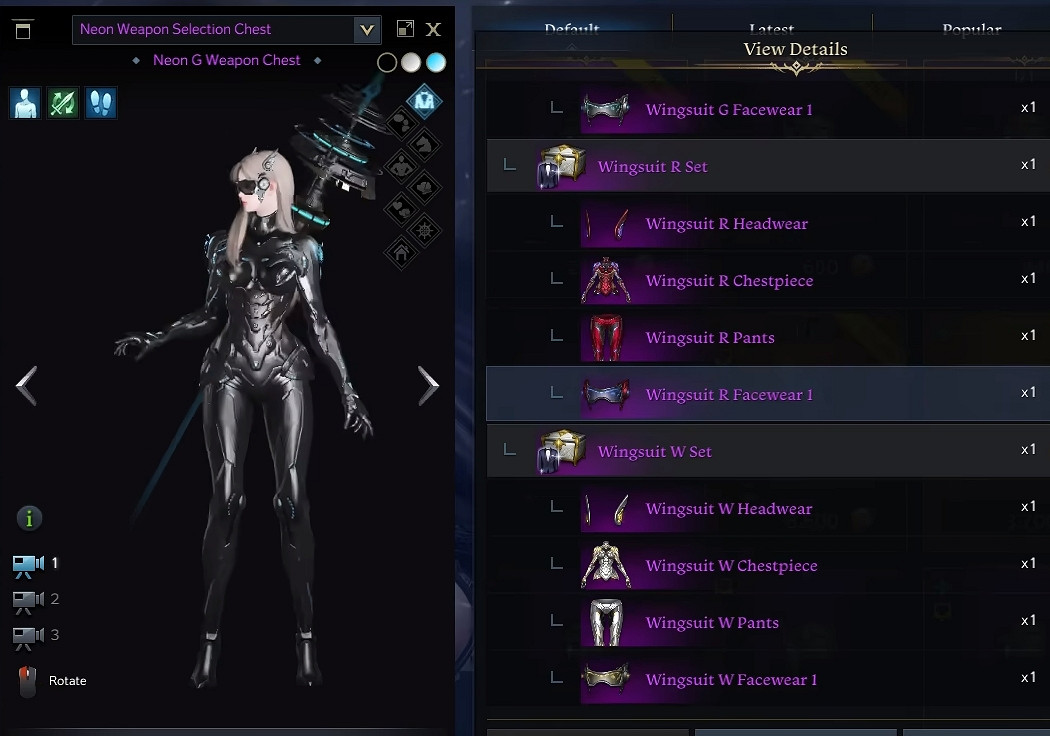Click the blue footprints icon
Screen dimensions: 1050x736
click(x=101, y=103)
